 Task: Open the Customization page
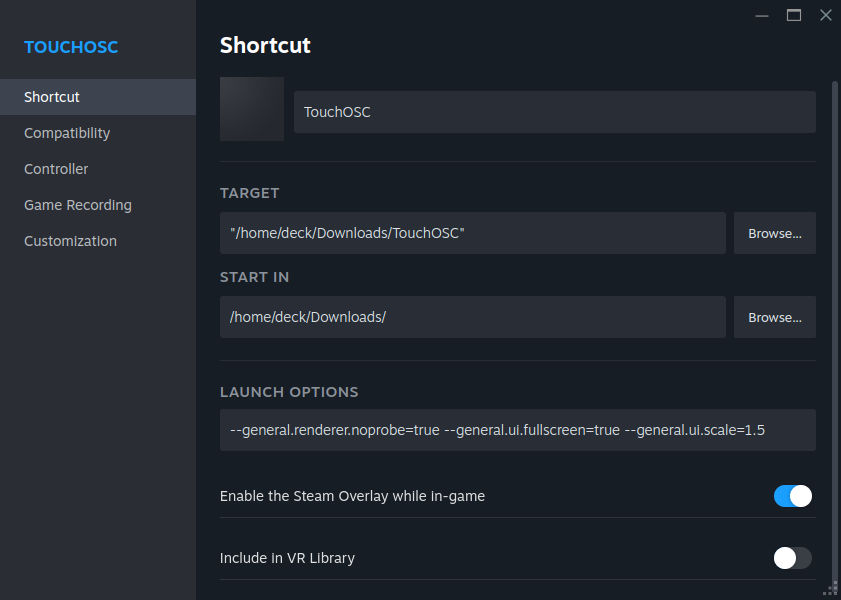[70, 241]
